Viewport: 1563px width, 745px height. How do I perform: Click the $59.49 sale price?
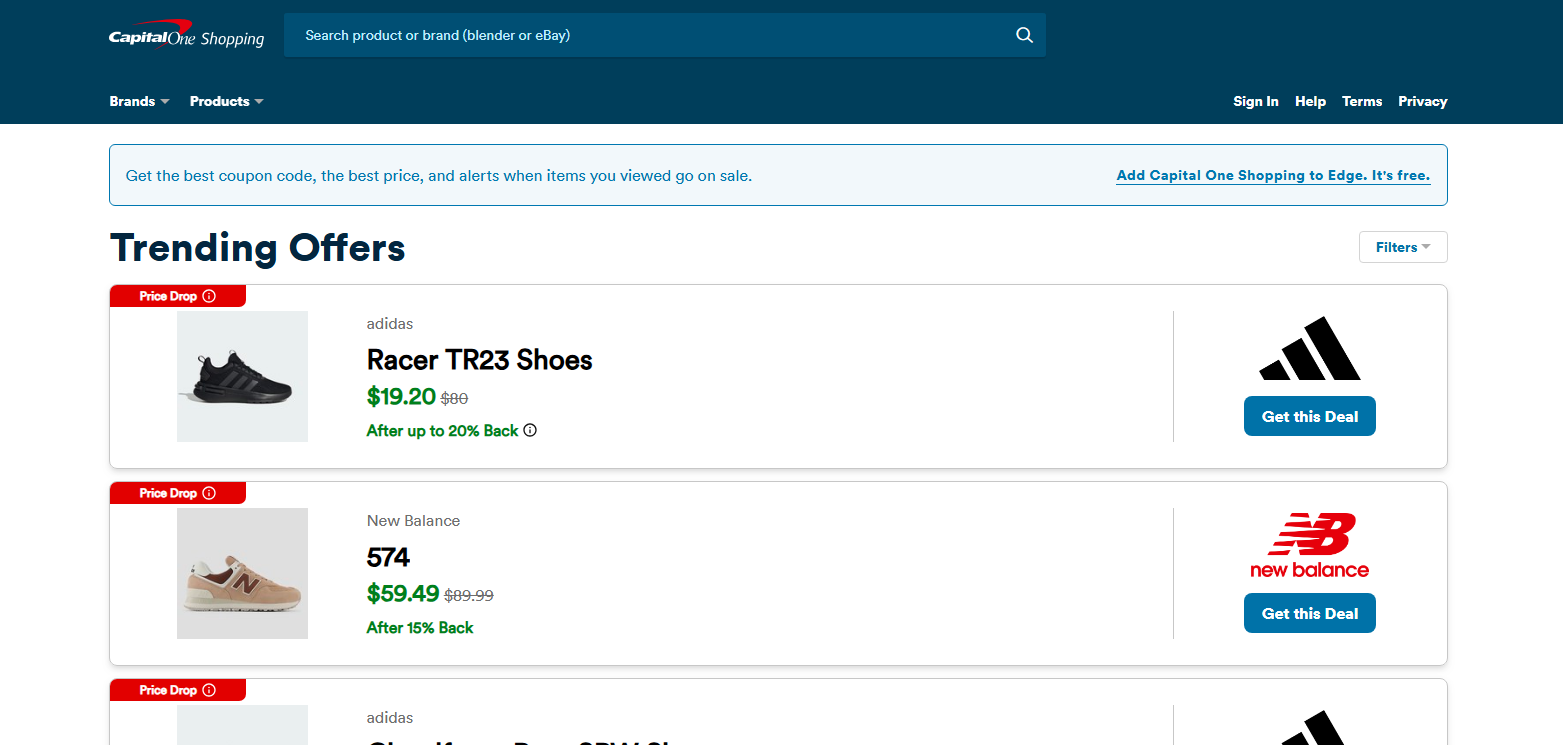(x=403, y=594)
